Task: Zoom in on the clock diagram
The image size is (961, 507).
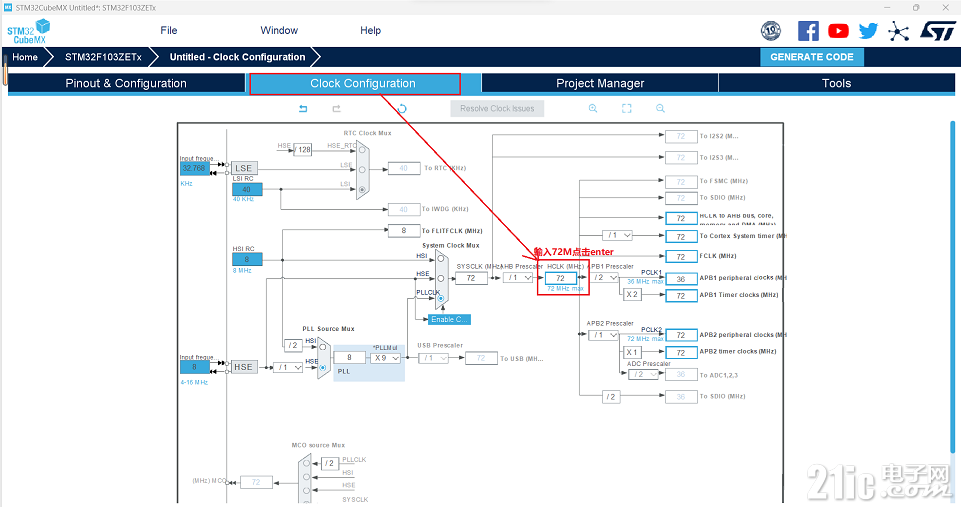Action: point(593,109)
